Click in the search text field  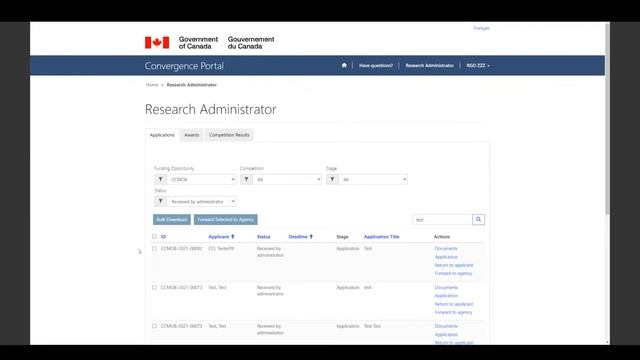(442, 220)
